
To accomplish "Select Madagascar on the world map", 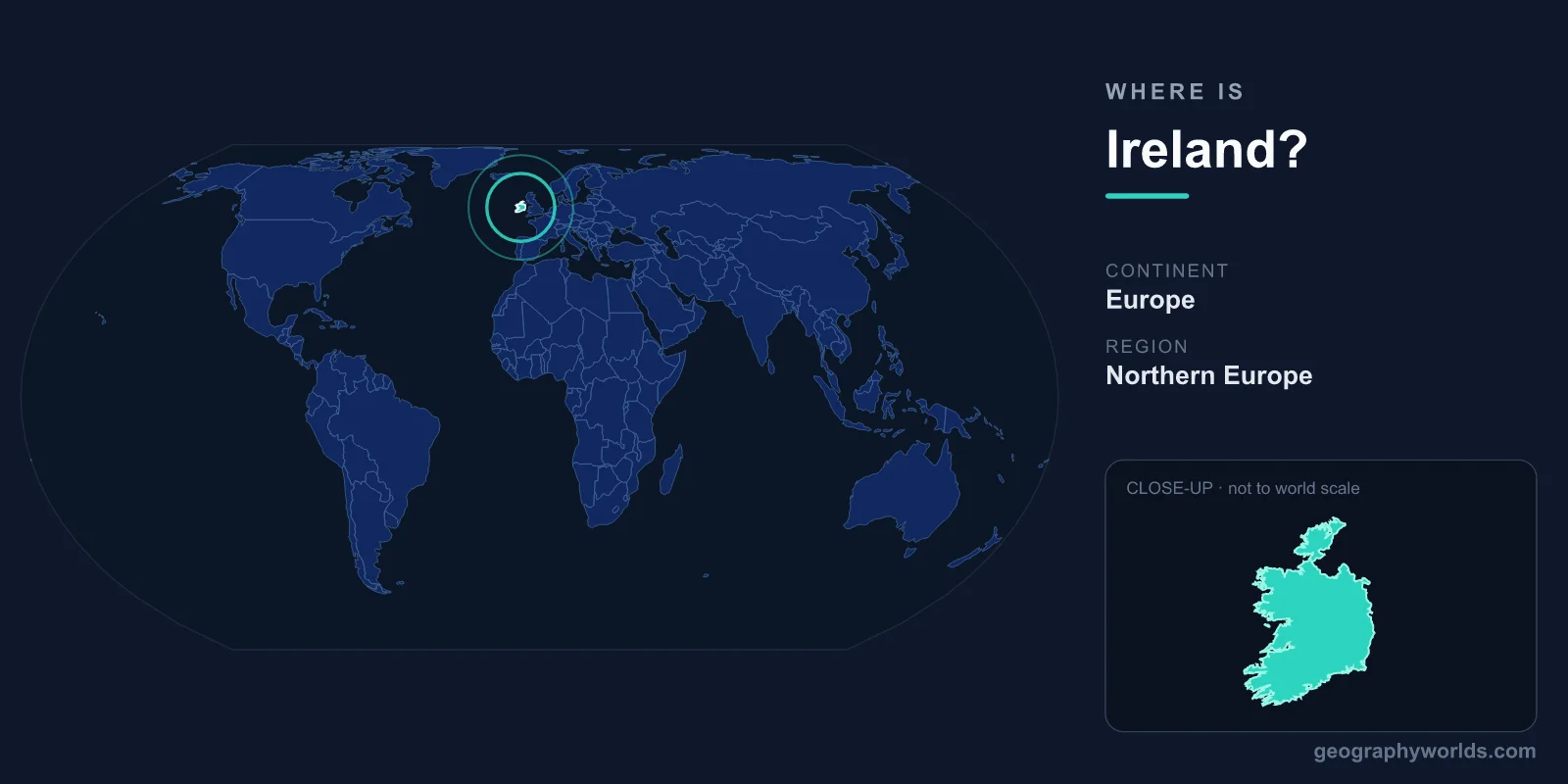I will click(671, 469).
